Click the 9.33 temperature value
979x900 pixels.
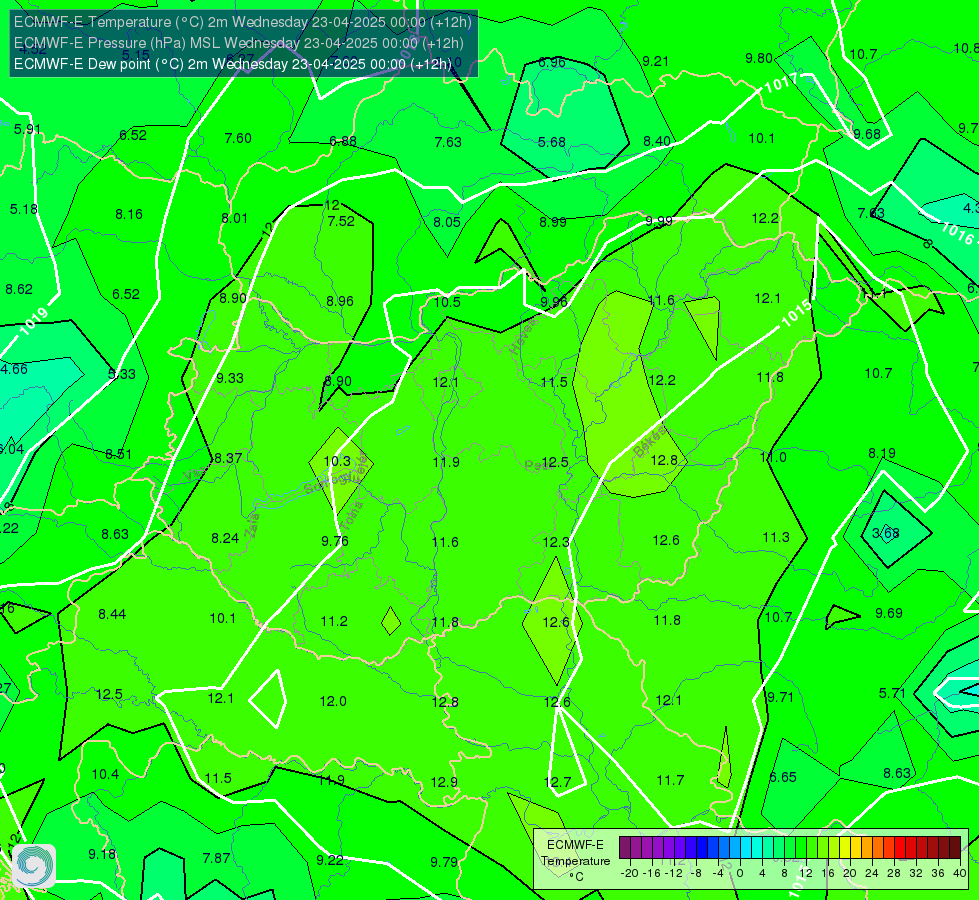pyautogui.click(x=230, y=378)
